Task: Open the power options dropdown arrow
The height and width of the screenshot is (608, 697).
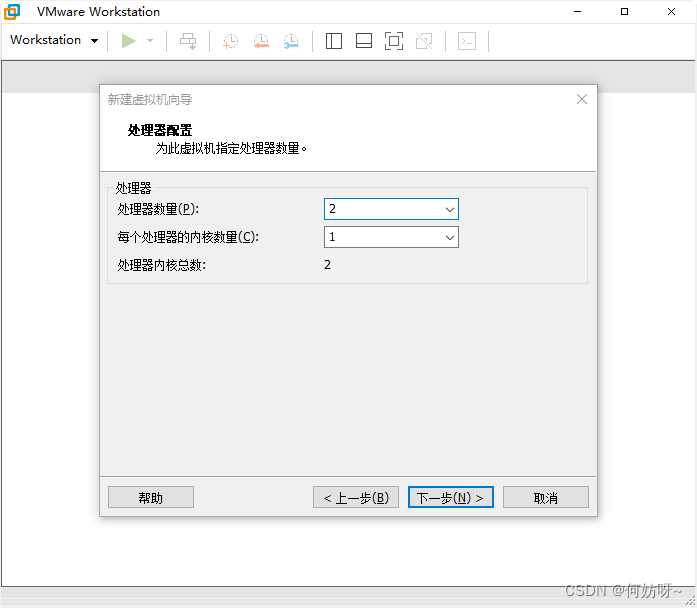Action: click(x=150, y=41)
